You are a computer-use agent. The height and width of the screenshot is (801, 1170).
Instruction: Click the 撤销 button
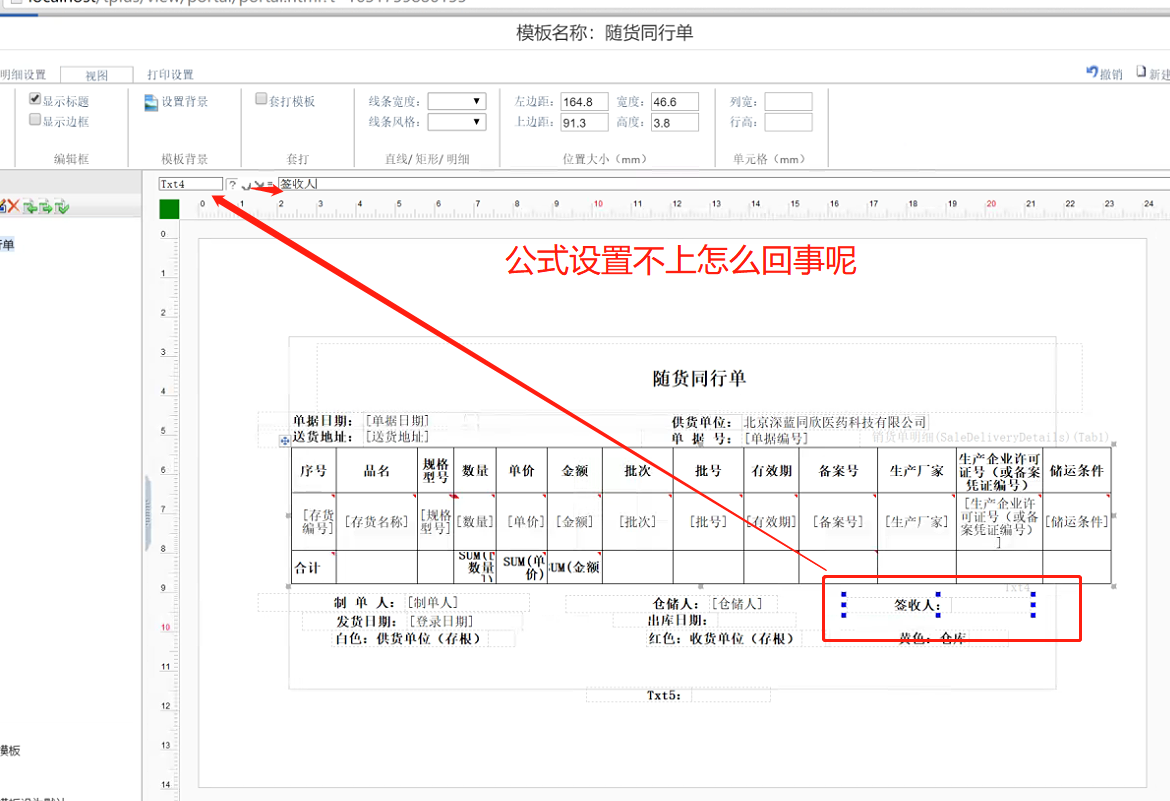pyautogui.click(x=1104, y=72)
